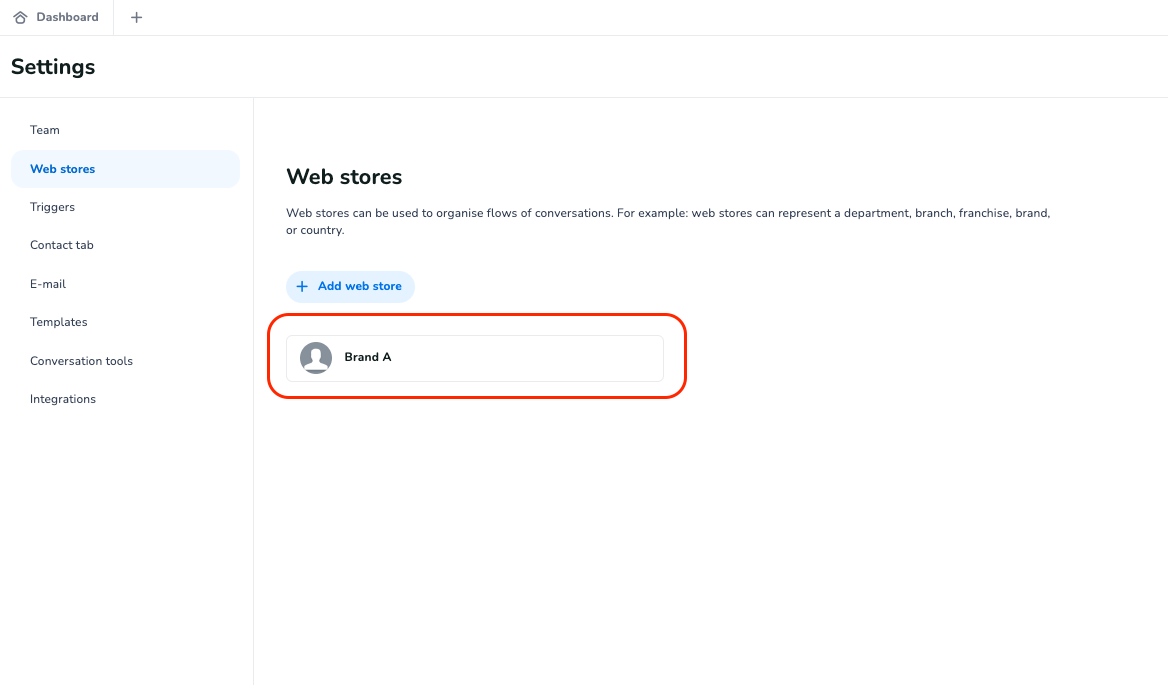Viewport: 1168px width, 685px height.
Task: Click the Web stores section heading
Action: coord(344,177)
